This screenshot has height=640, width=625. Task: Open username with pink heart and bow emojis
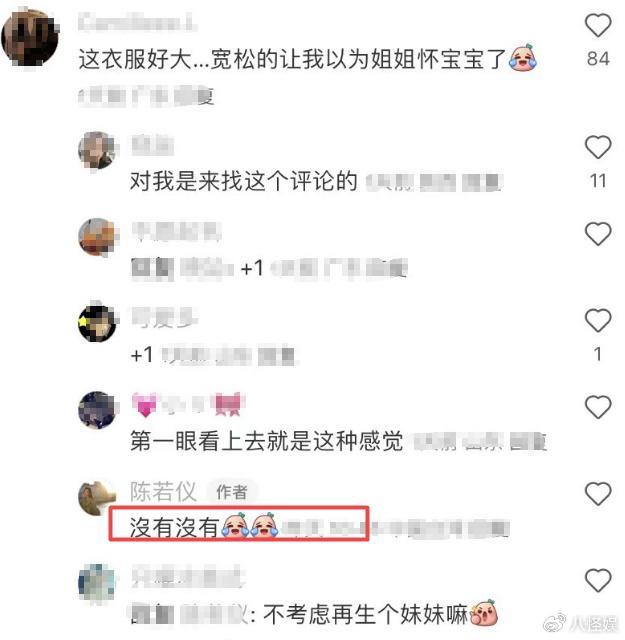pyautogui.click(x=188, y=404)
